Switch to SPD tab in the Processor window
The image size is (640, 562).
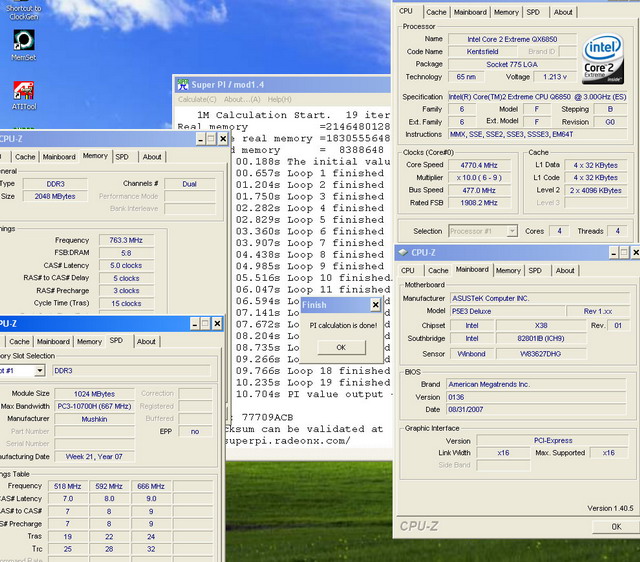click(535, 12)
